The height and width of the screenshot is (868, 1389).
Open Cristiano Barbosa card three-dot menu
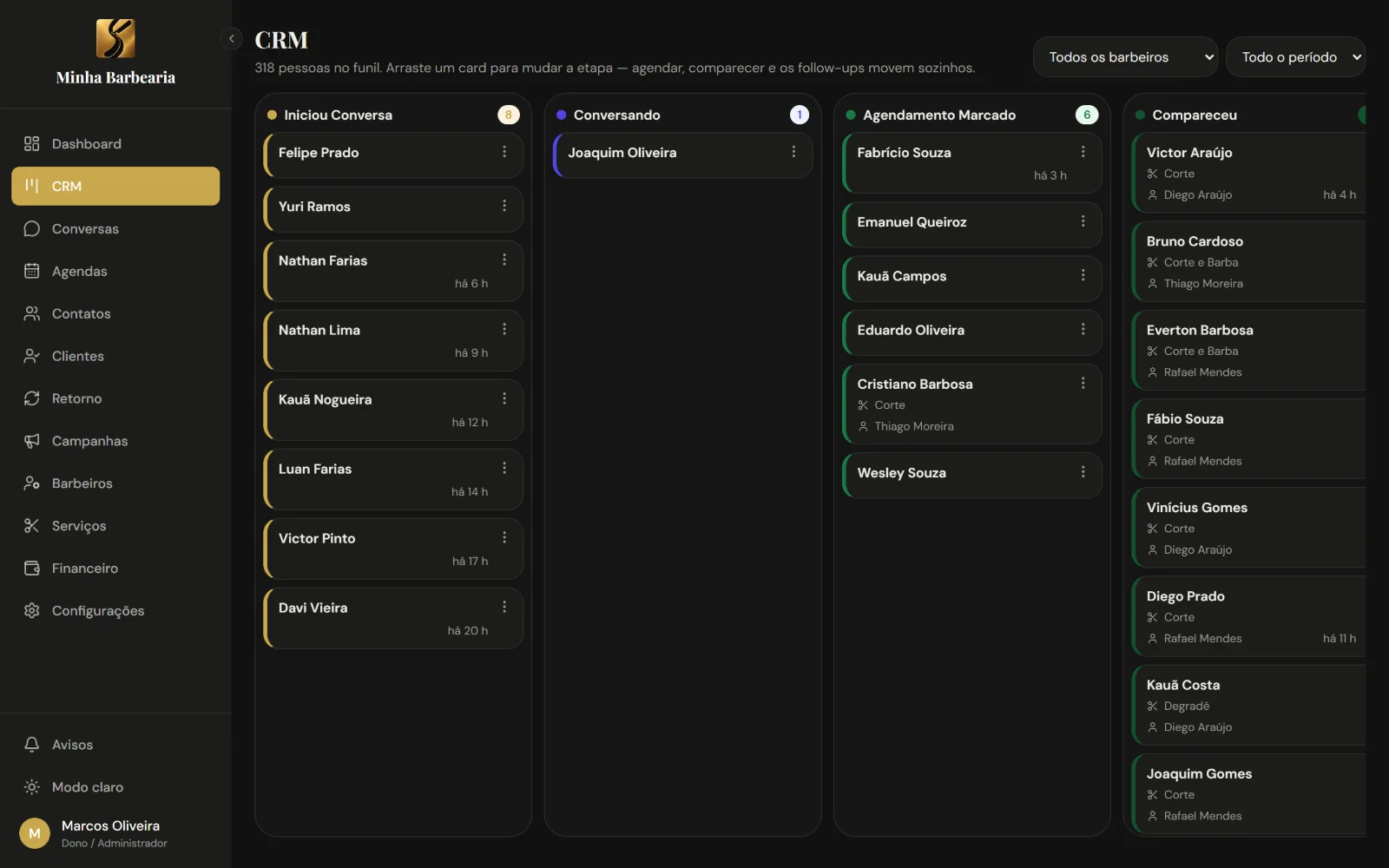point(1083,383)
